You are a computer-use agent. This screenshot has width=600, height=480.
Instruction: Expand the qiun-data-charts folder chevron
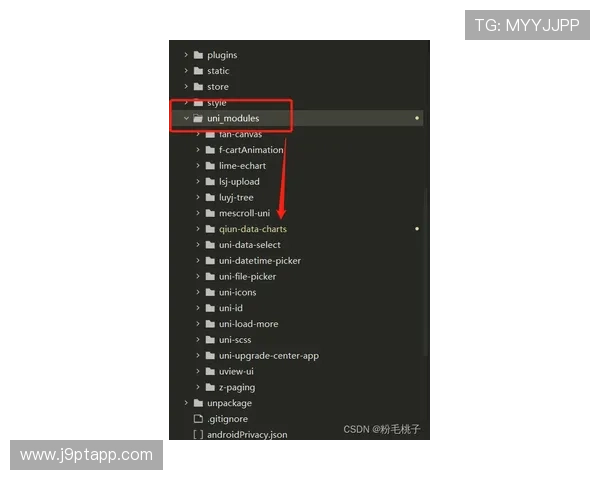point(198,229)
